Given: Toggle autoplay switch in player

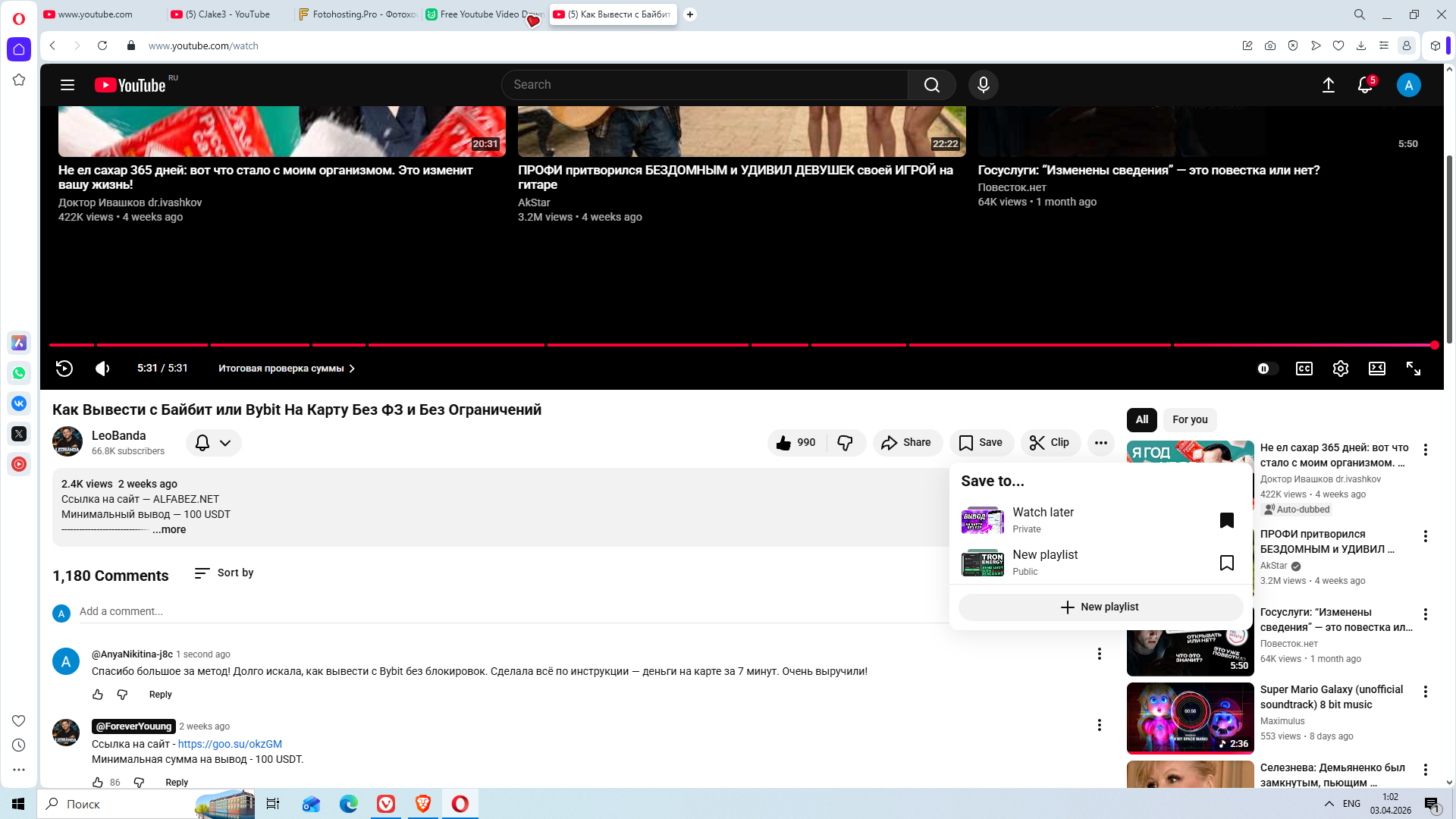Looking at the screenshot, I should pos(1266,369).
